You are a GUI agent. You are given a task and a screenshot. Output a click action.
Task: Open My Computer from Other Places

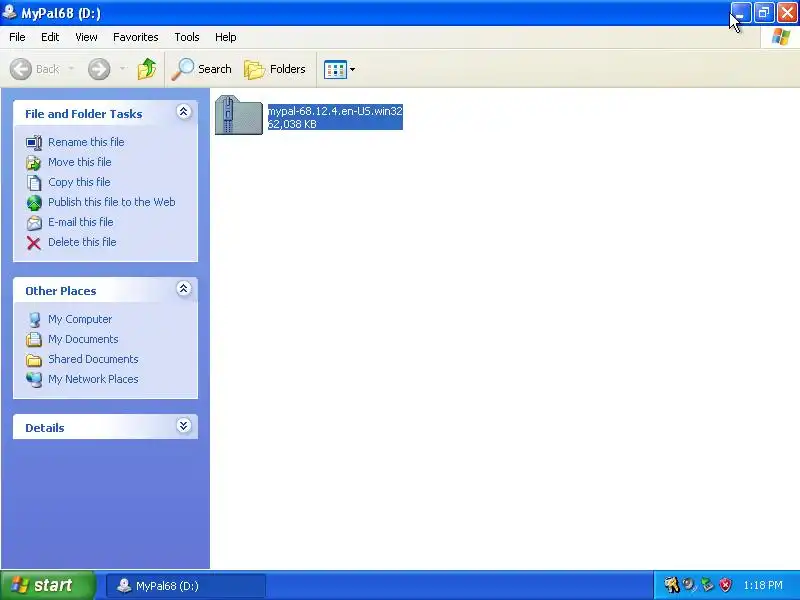[80, 319]
